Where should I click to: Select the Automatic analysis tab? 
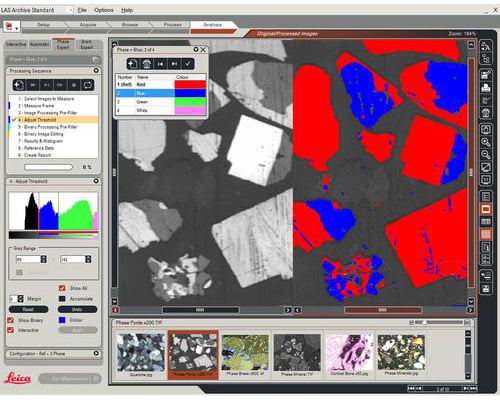pyautogui.click(x=40, y=44)
